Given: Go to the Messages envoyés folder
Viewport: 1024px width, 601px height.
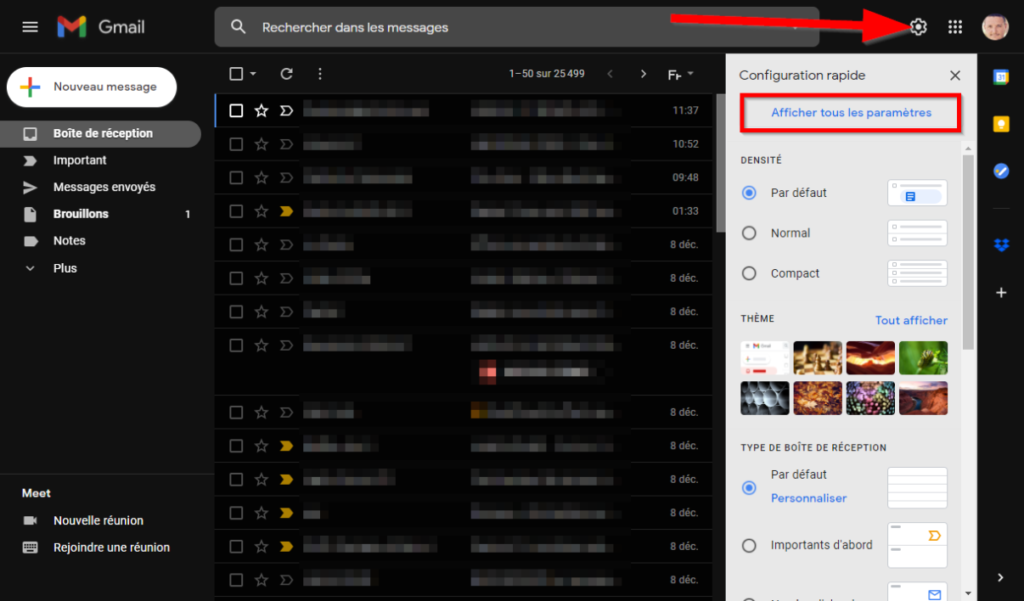Looking at the screenshot, I should pos(104,187).
